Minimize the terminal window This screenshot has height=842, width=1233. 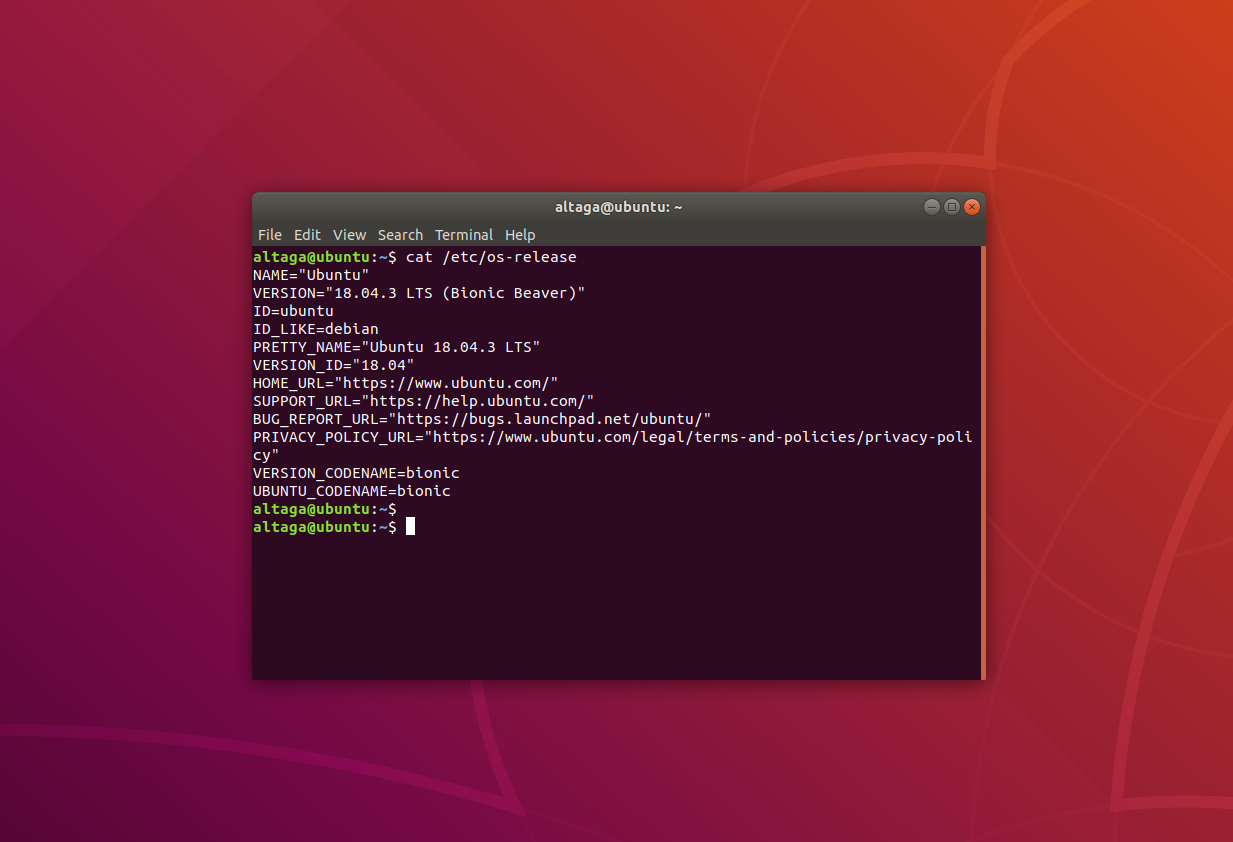931,207
